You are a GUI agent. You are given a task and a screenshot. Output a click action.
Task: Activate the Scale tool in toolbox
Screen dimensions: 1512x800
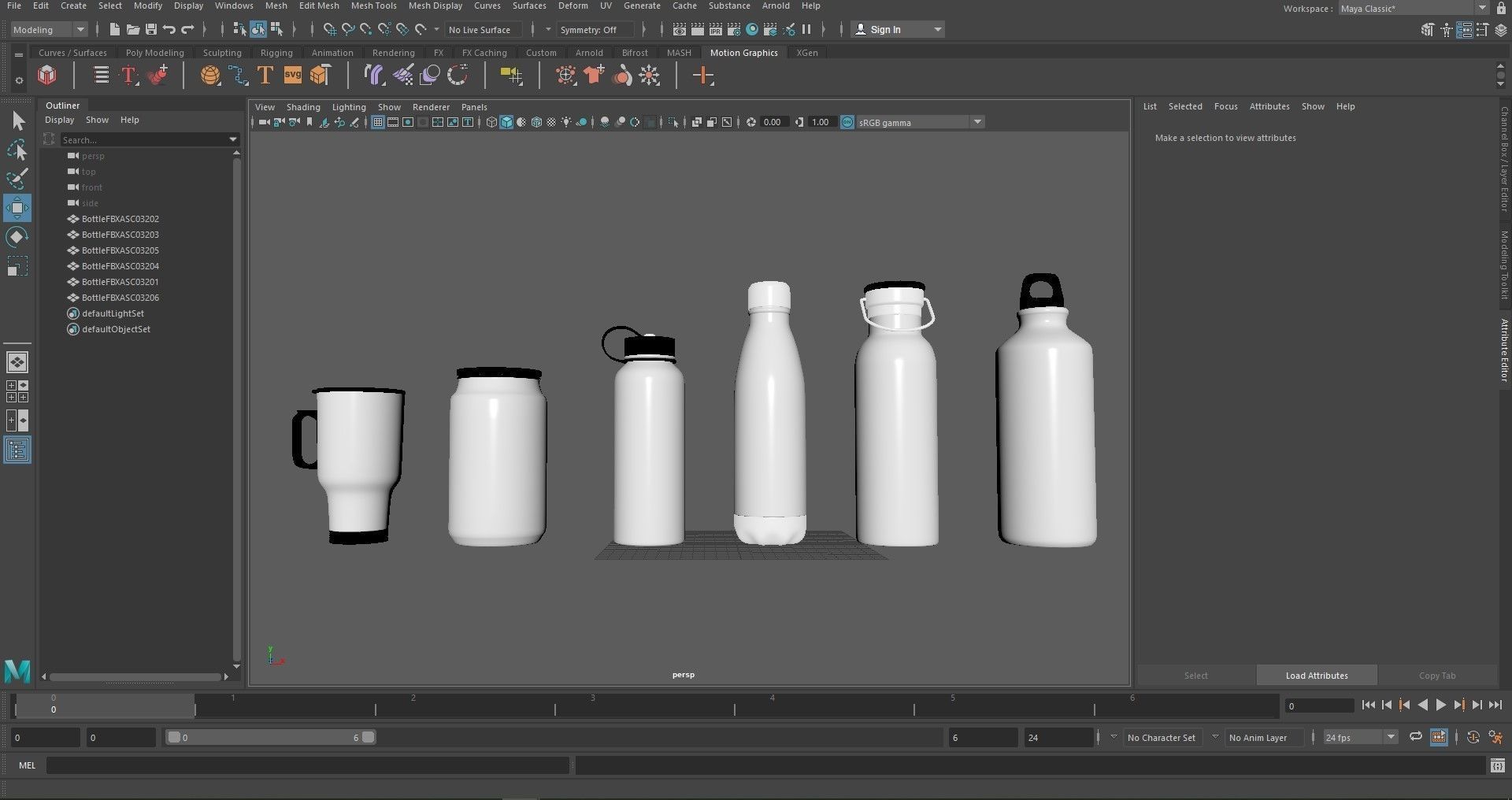(17, 266)
